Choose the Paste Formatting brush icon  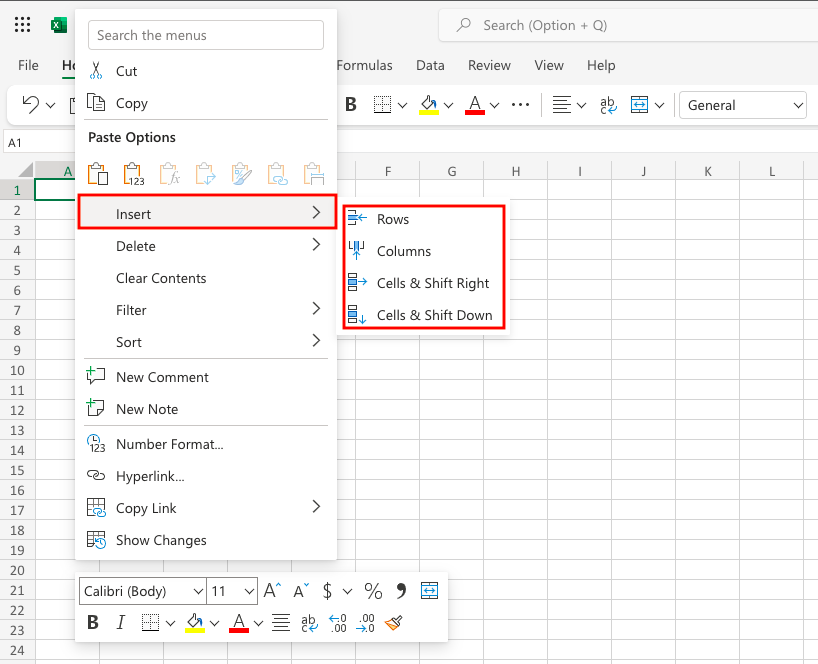coord(240,173)
